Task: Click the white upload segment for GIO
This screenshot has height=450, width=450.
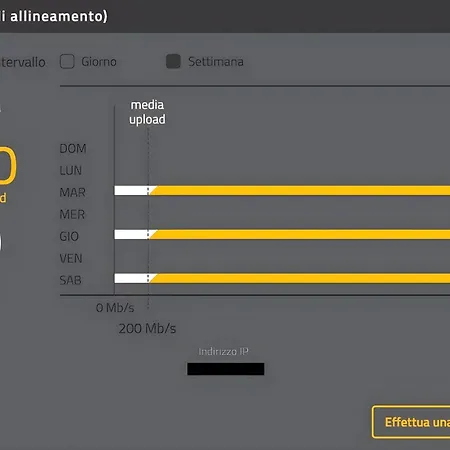Action: tap(132, 234)
